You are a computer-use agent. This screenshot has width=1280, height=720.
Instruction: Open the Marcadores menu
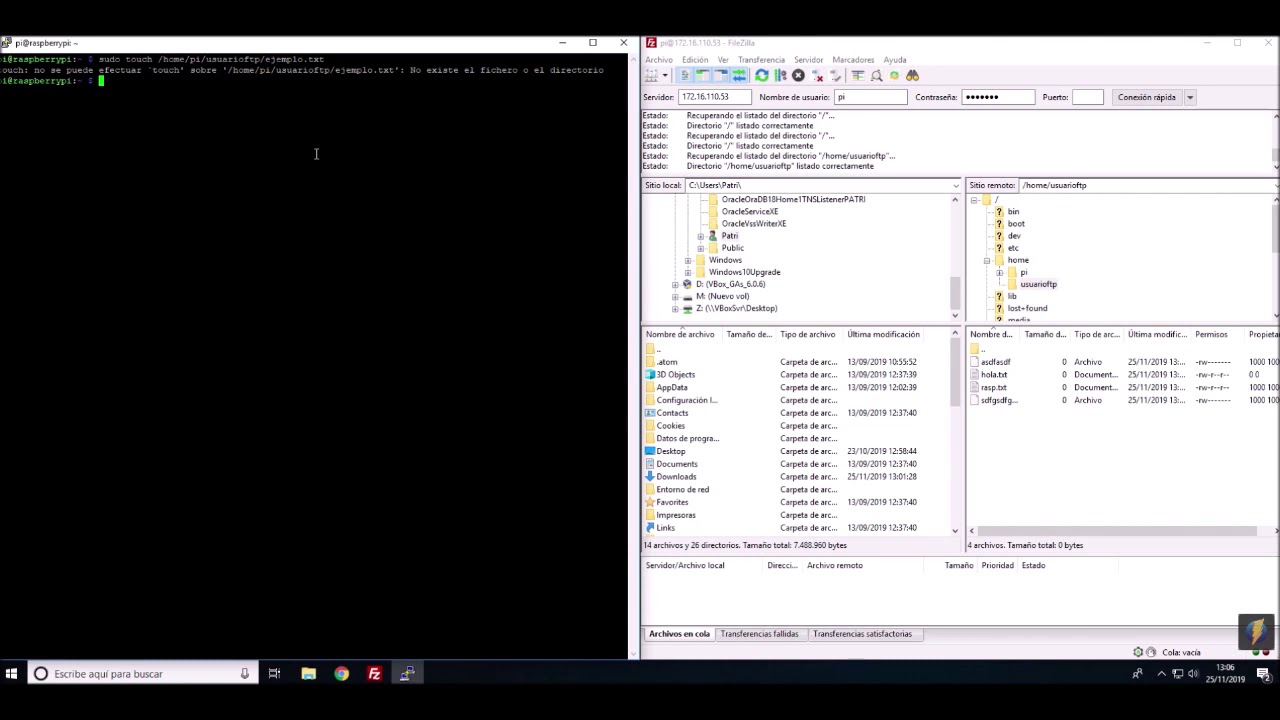coord(853,60)
